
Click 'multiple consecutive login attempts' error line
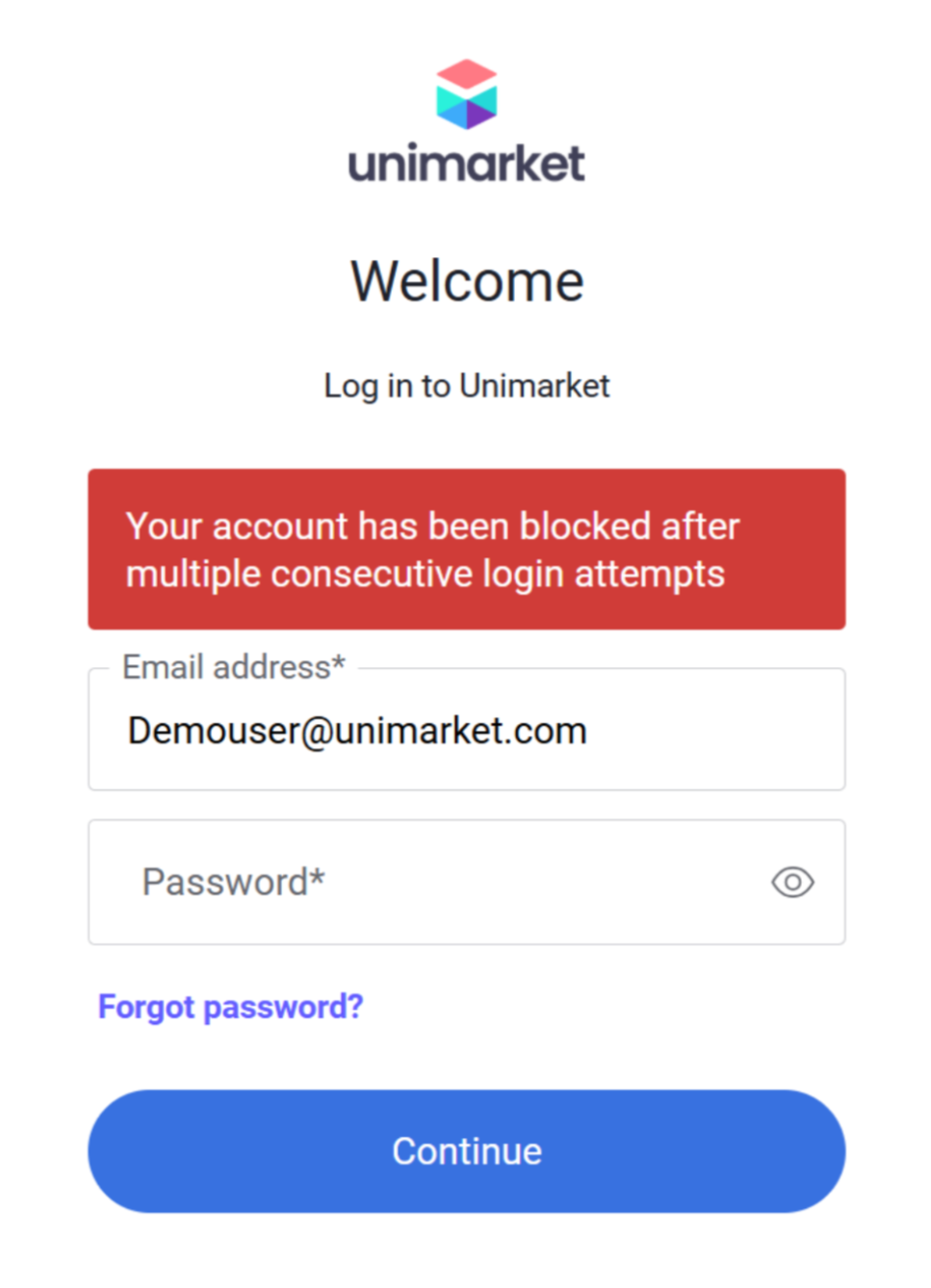point(425,574)
